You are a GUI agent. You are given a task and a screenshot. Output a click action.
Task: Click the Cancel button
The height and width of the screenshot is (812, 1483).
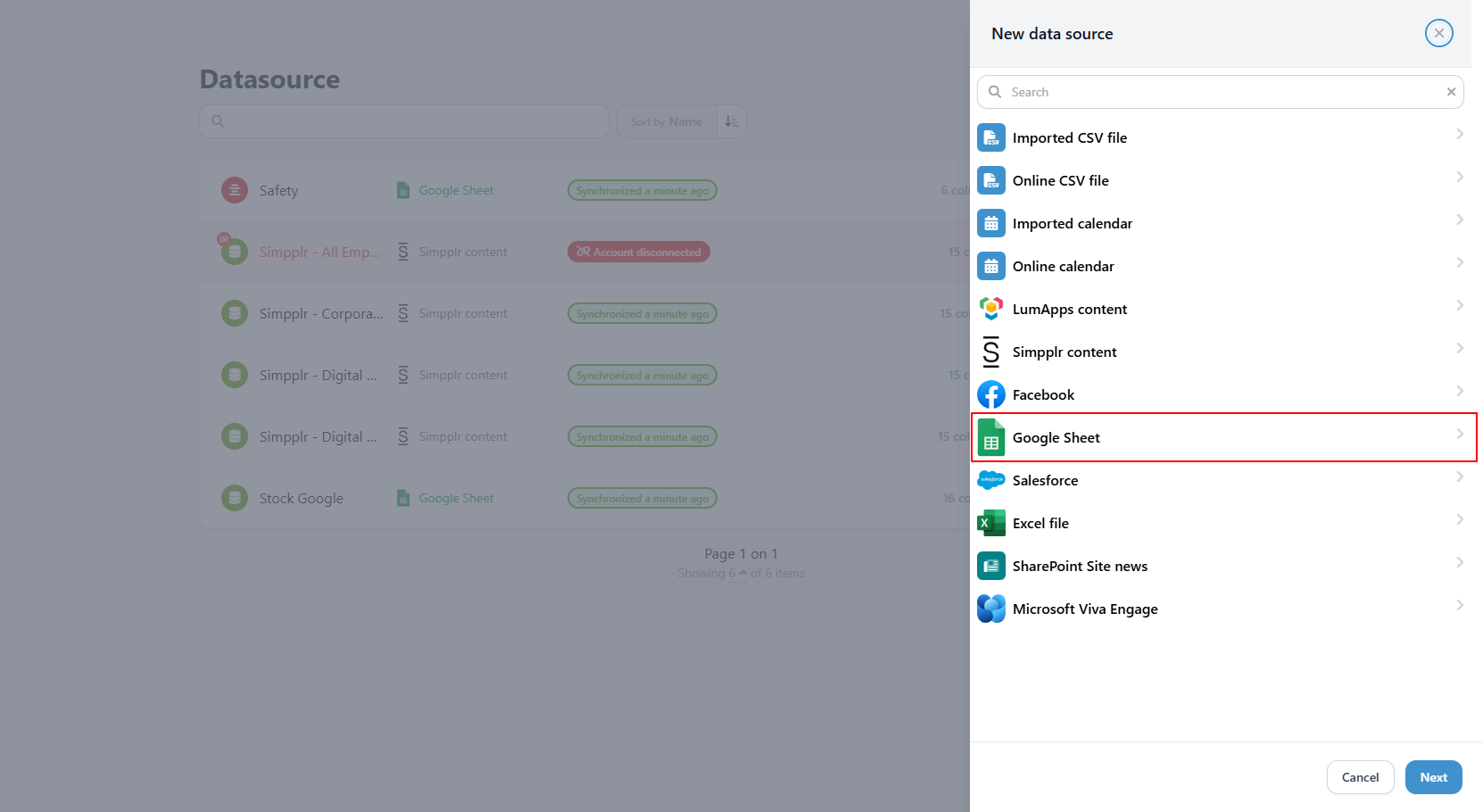tap(1360, 777)
